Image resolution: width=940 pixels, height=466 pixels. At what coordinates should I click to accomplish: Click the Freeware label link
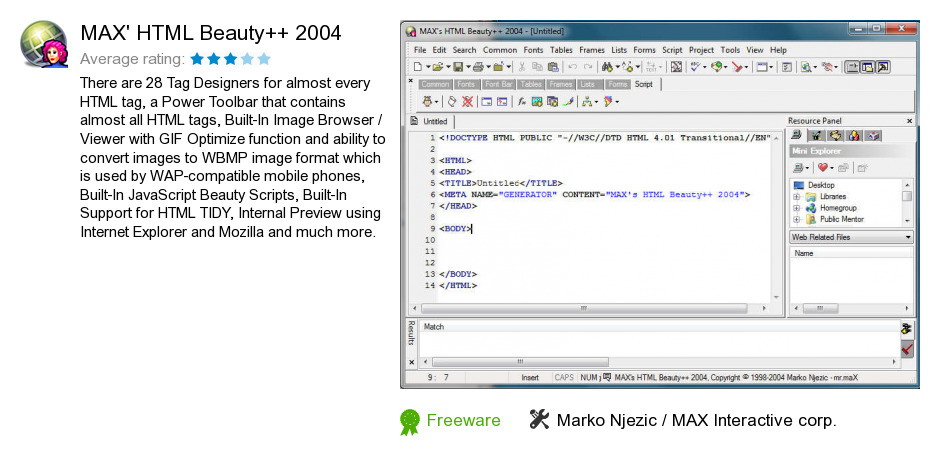463,420
